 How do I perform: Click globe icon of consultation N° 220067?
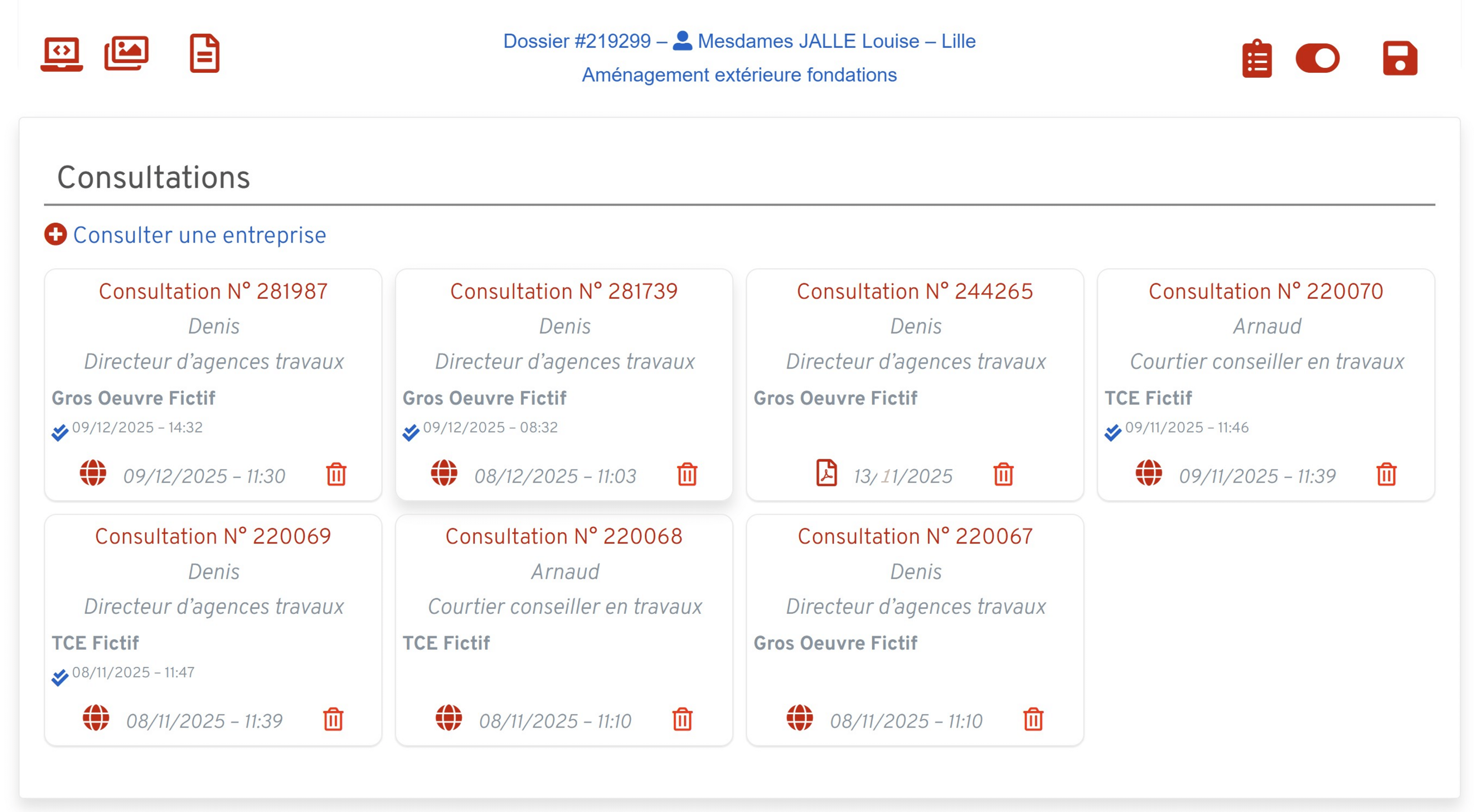click(x=799, y=718)
